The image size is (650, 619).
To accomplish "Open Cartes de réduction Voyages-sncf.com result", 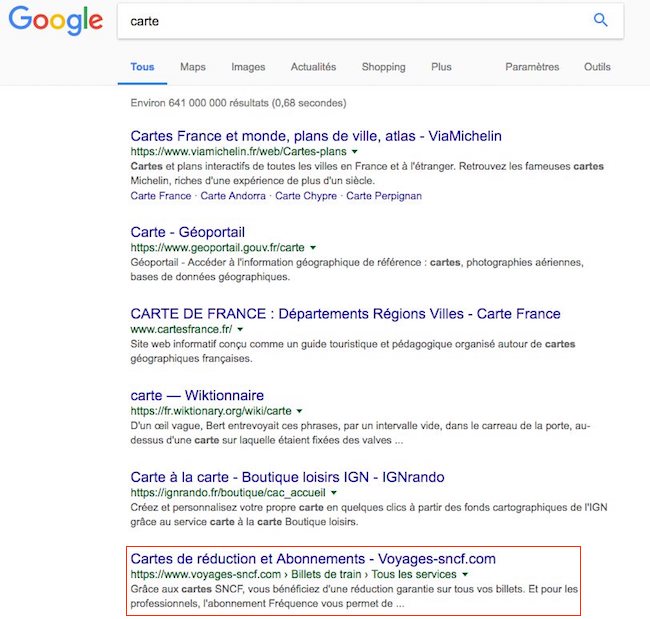I will [x=313, y=558].
